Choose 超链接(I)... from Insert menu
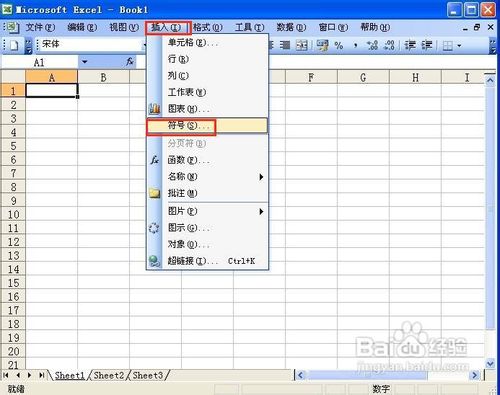Screen dimensions: 500x395 point(207,261)
